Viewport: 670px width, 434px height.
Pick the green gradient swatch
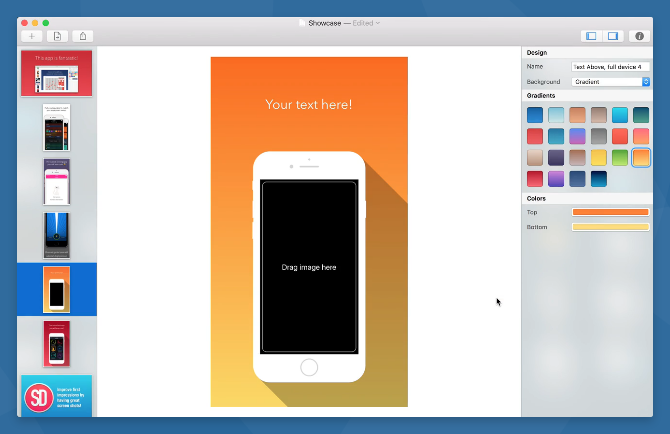tap(620, 157)
